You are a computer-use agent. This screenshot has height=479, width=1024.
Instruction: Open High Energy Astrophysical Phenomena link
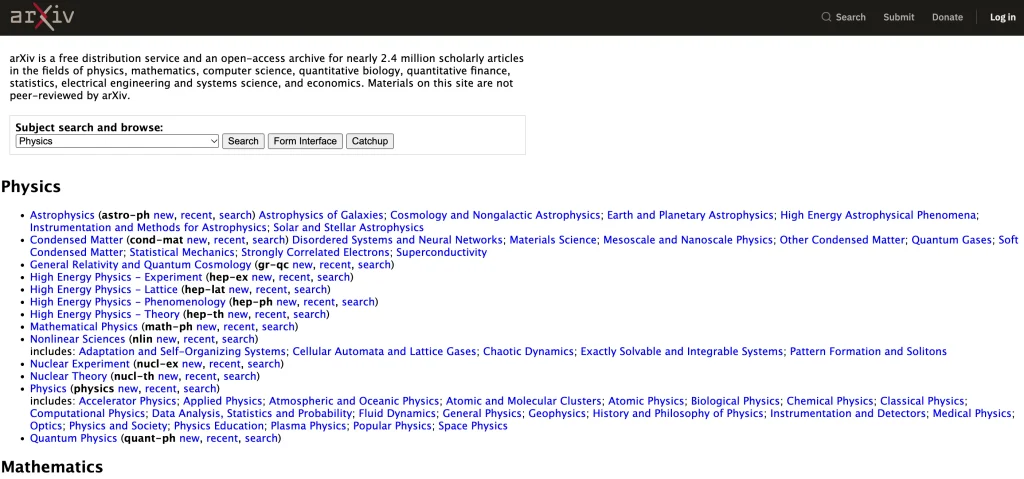[878, 215]
